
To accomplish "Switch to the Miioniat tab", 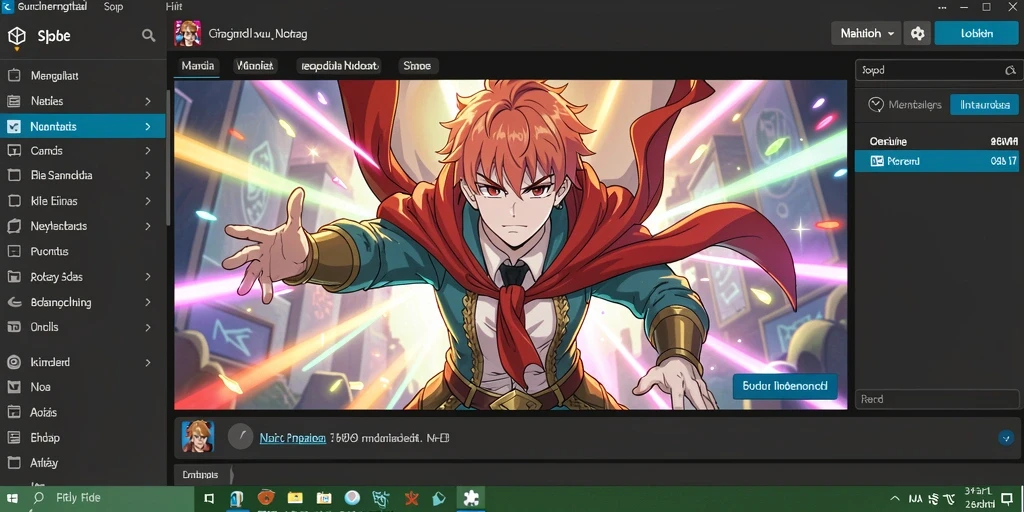I will 256,65.
